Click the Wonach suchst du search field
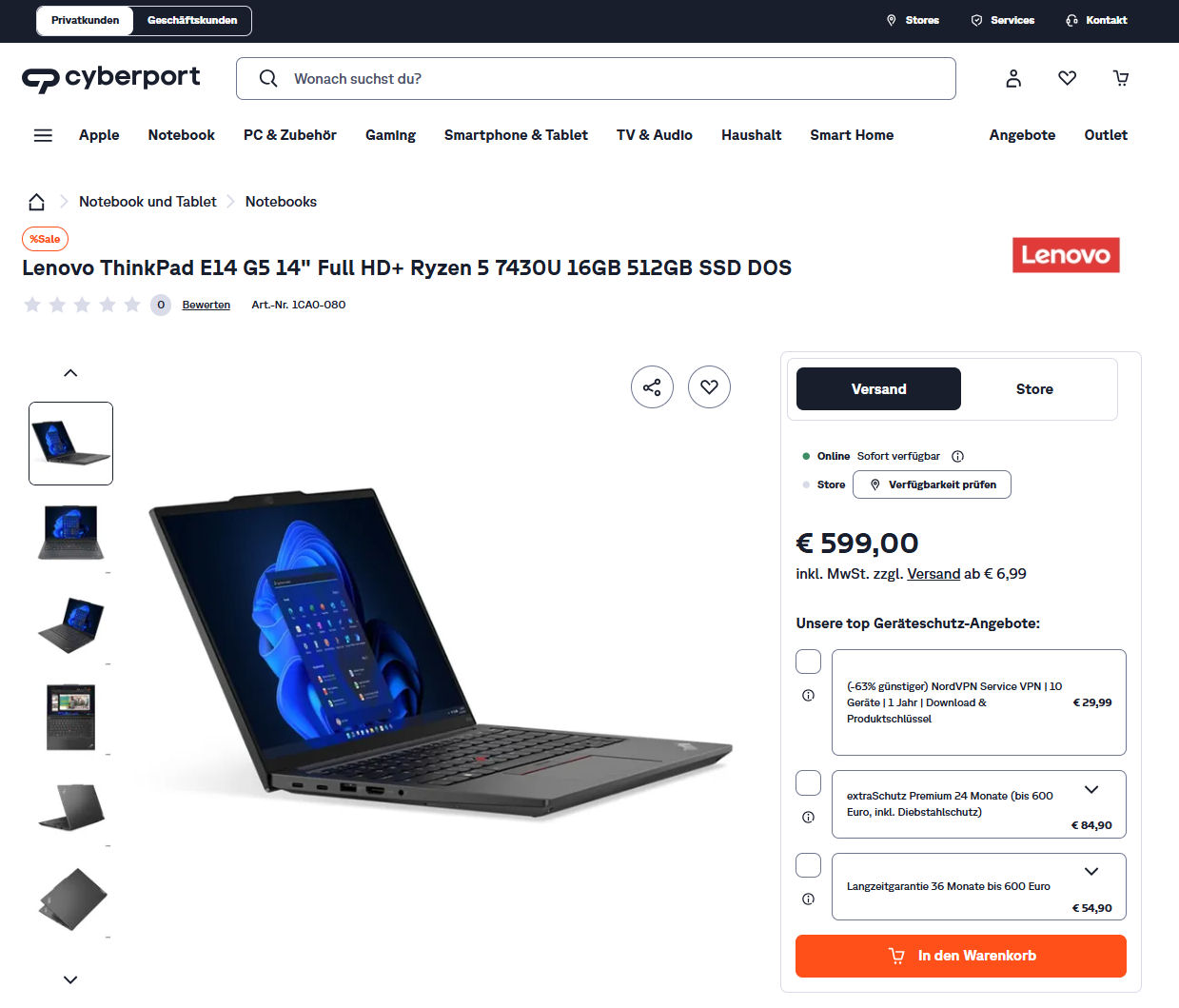 [596, 79]
